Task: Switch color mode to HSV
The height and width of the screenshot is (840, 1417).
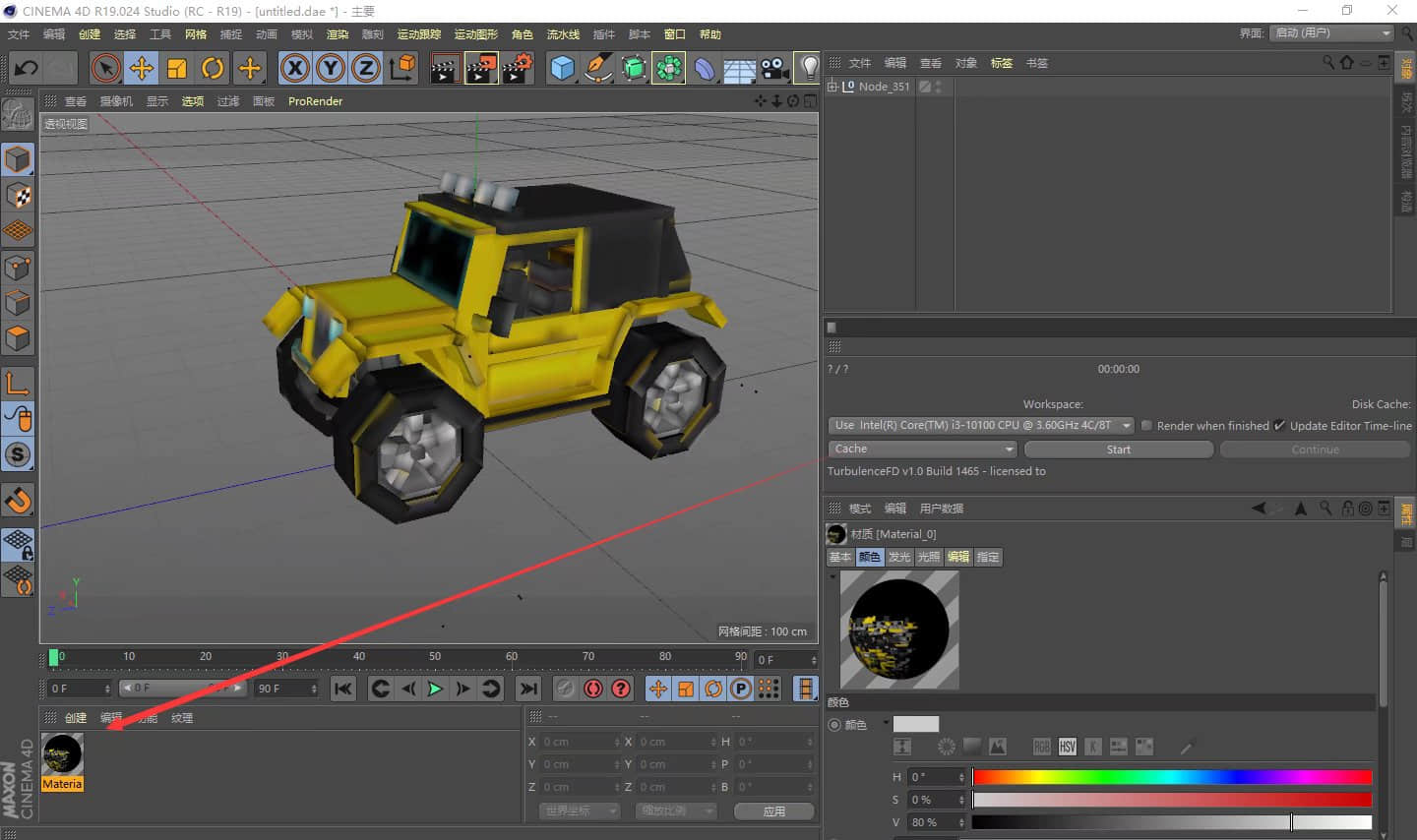Action: point(1068,748)
